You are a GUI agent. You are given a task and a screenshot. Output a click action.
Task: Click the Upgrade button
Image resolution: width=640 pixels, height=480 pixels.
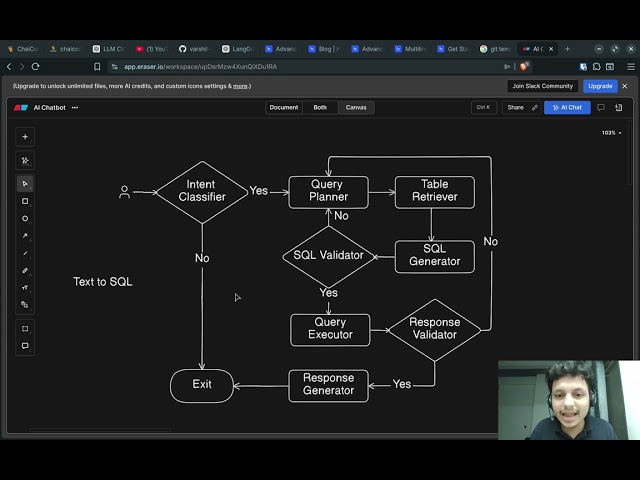click(x=600, y=86)
